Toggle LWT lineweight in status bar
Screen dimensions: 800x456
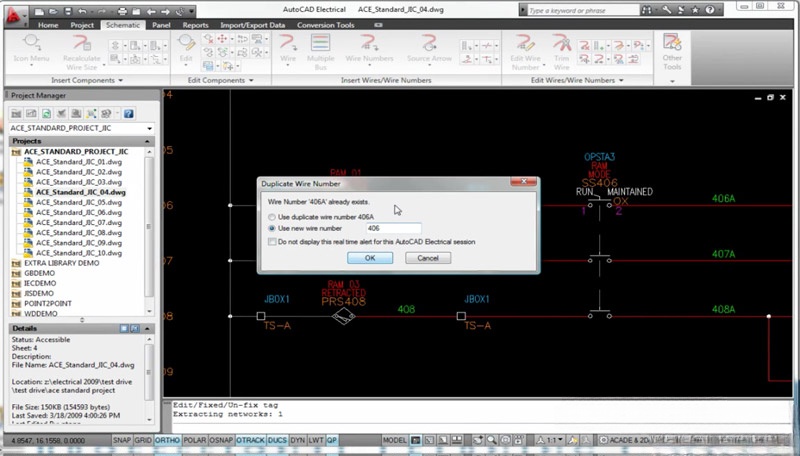click(x=316, y=440)
